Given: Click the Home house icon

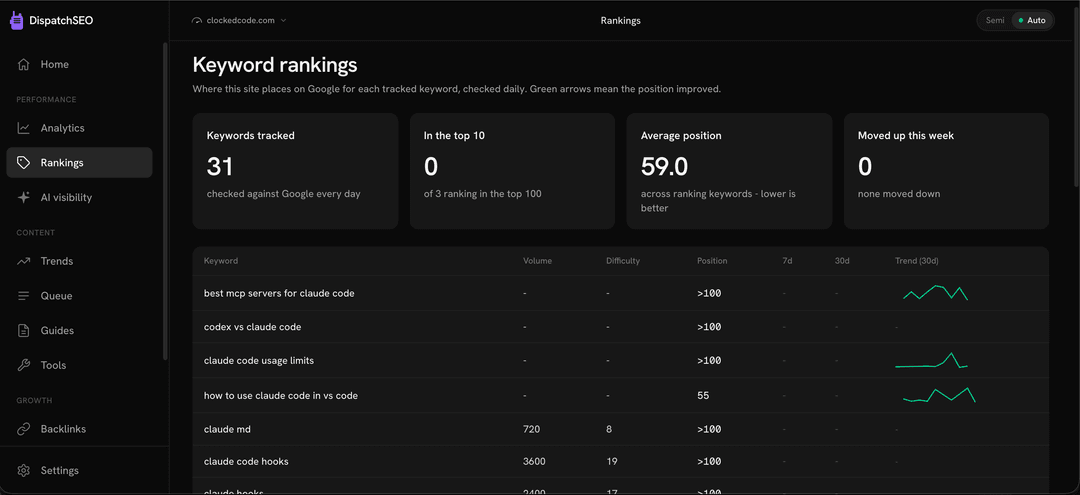Looking at the screenshot, I should coord(23,65).
